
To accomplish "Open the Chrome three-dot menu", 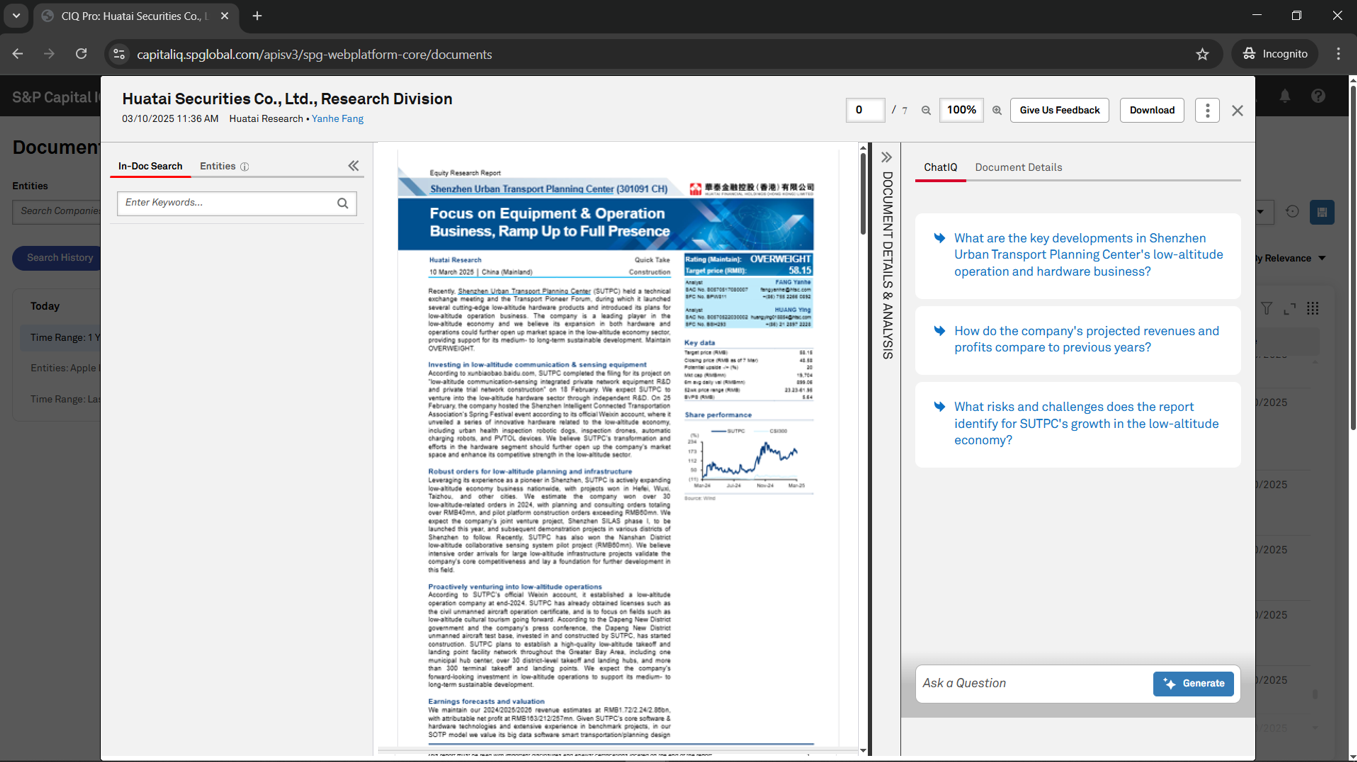I will coord(1338,54).
